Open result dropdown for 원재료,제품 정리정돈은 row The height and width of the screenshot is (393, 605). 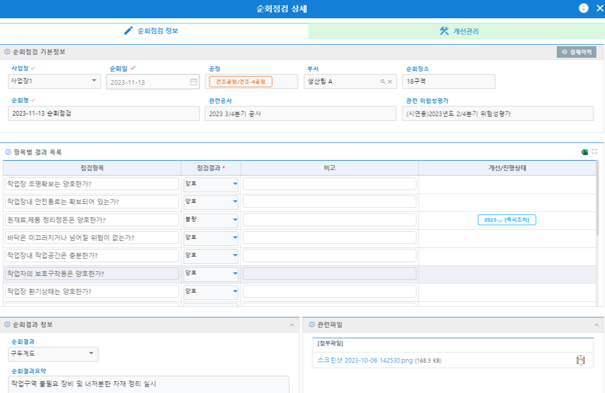[x=211, y=220]
